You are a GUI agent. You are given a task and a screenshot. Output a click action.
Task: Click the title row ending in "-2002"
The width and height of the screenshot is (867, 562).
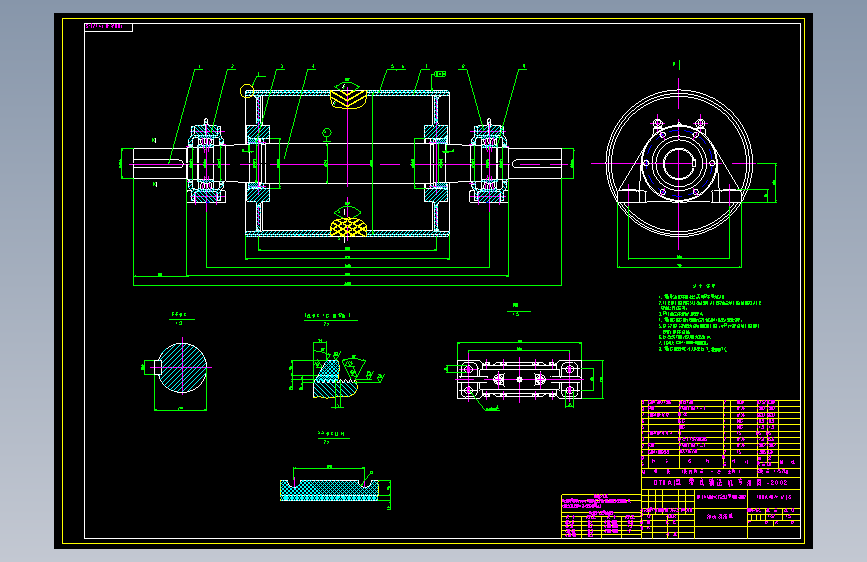(x=721, y=482)
